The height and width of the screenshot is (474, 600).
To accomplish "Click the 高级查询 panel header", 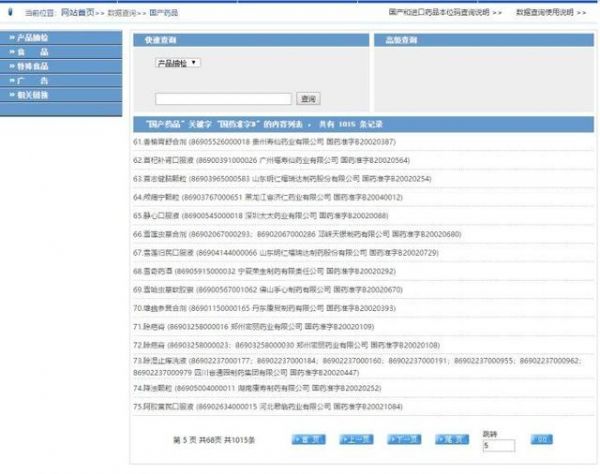I will (x=484, y=40).
